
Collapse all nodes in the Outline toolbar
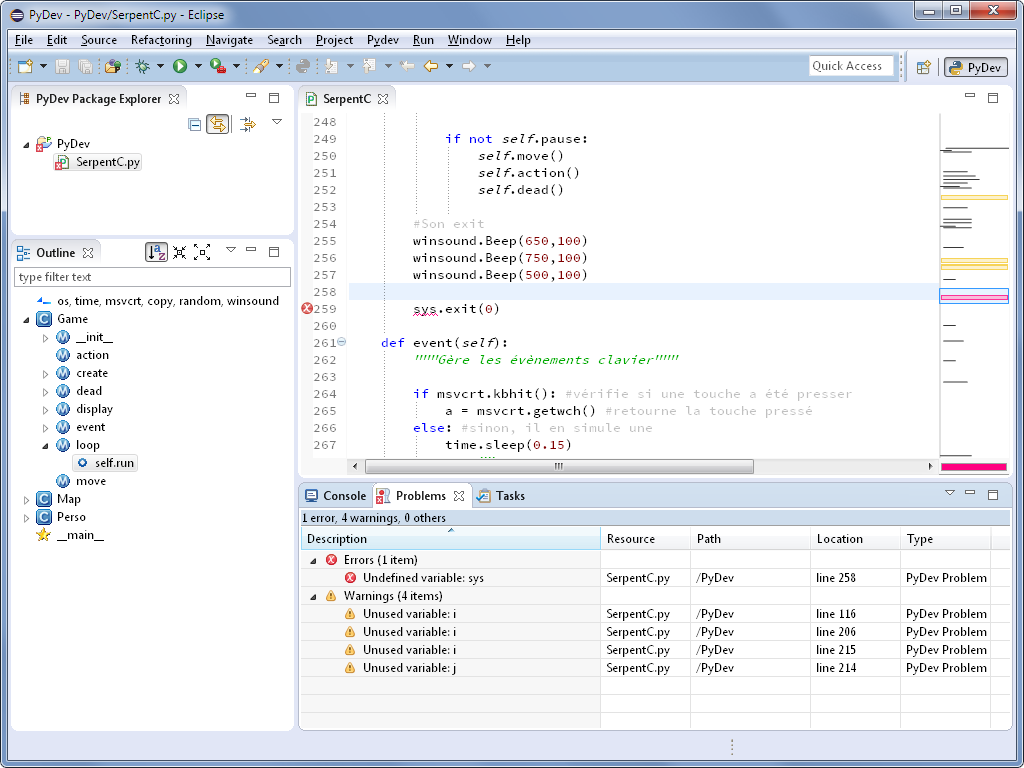coord(180,253)
